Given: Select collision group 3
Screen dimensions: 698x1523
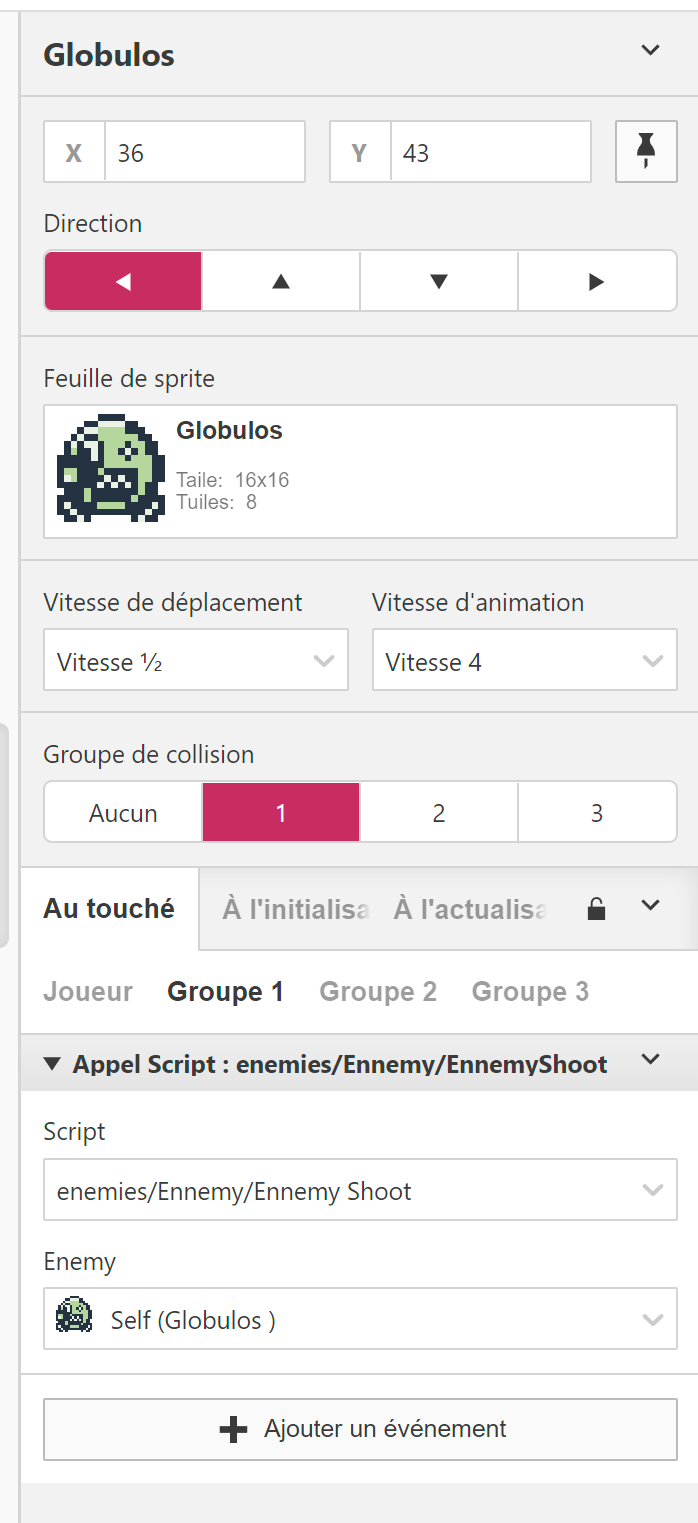Looking at the screenshot, I should [596, 813].
